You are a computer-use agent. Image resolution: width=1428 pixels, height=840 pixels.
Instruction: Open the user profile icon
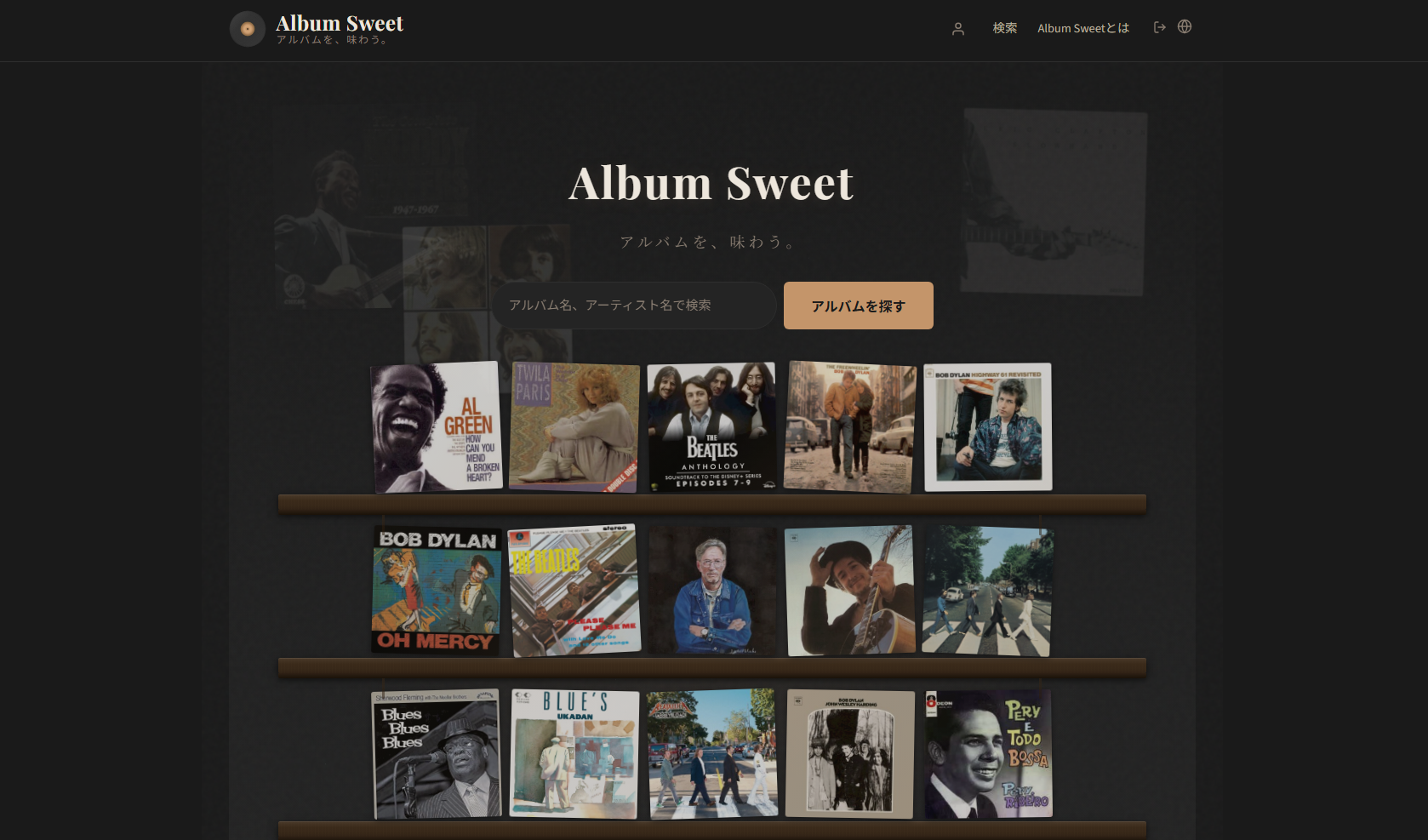click(x=957, y=29)
